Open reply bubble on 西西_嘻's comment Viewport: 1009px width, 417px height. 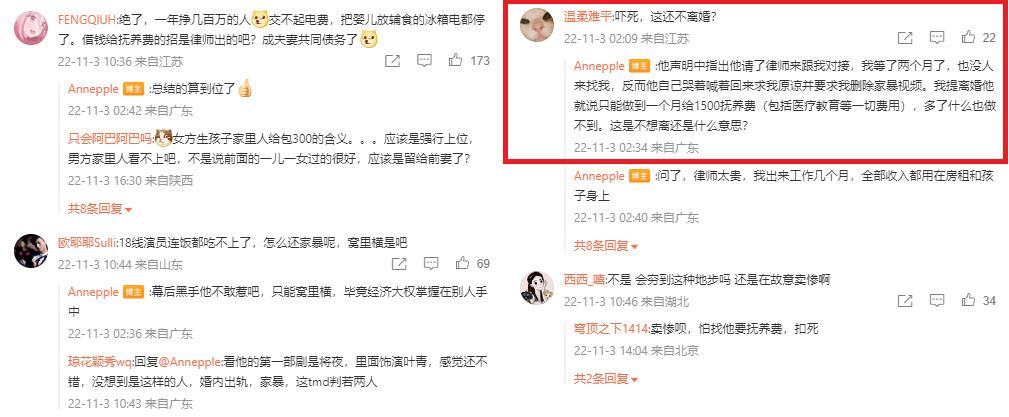tap(937, 301)
